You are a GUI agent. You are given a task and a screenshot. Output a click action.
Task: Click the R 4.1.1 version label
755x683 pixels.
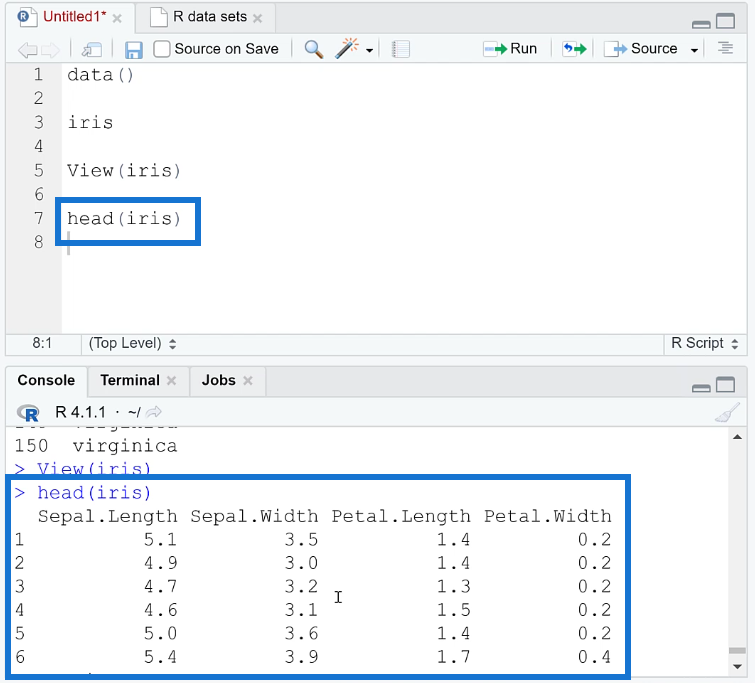point(80,413)
